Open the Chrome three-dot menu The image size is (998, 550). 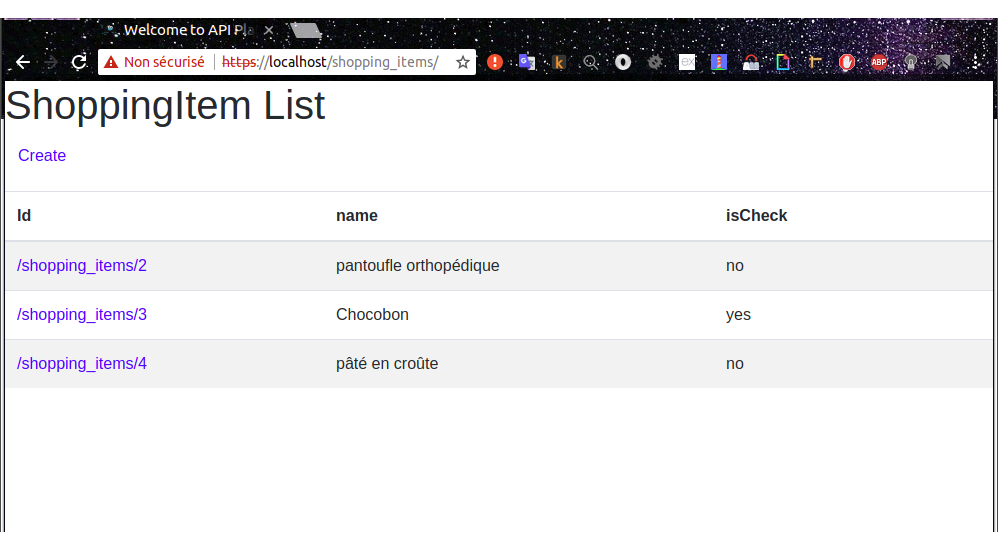click(x=976, y=62)
